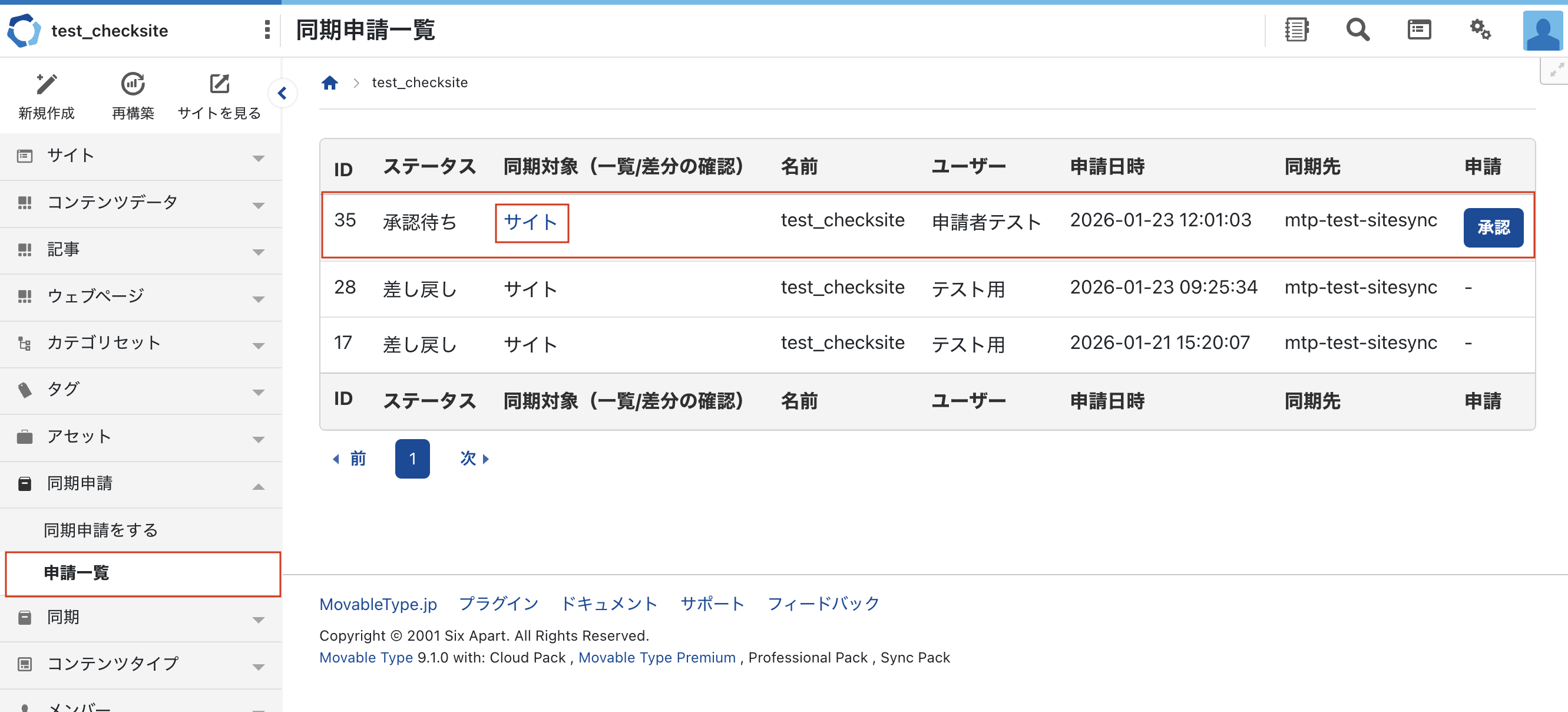Open the site list window icon in the header
Image resolution: width=1568 pixels, height=712 pixels.
pyautogui.click(x=1419, y=29)
